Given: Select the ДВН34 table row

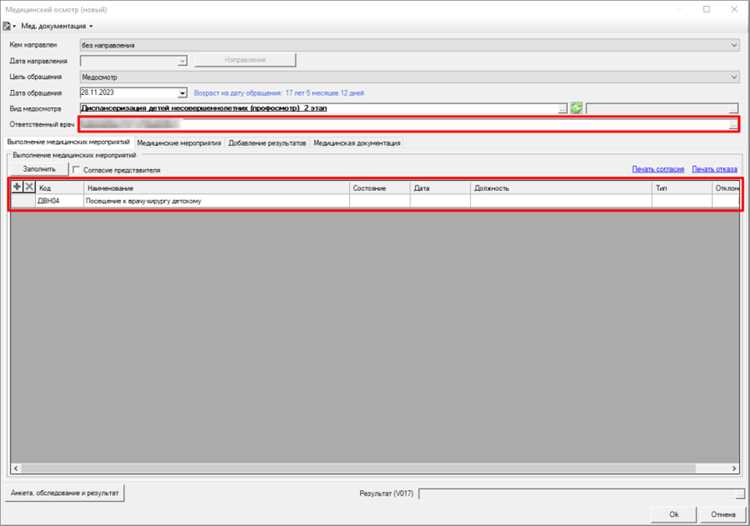Looking at the screenshot, I should (x=200, y=201).
